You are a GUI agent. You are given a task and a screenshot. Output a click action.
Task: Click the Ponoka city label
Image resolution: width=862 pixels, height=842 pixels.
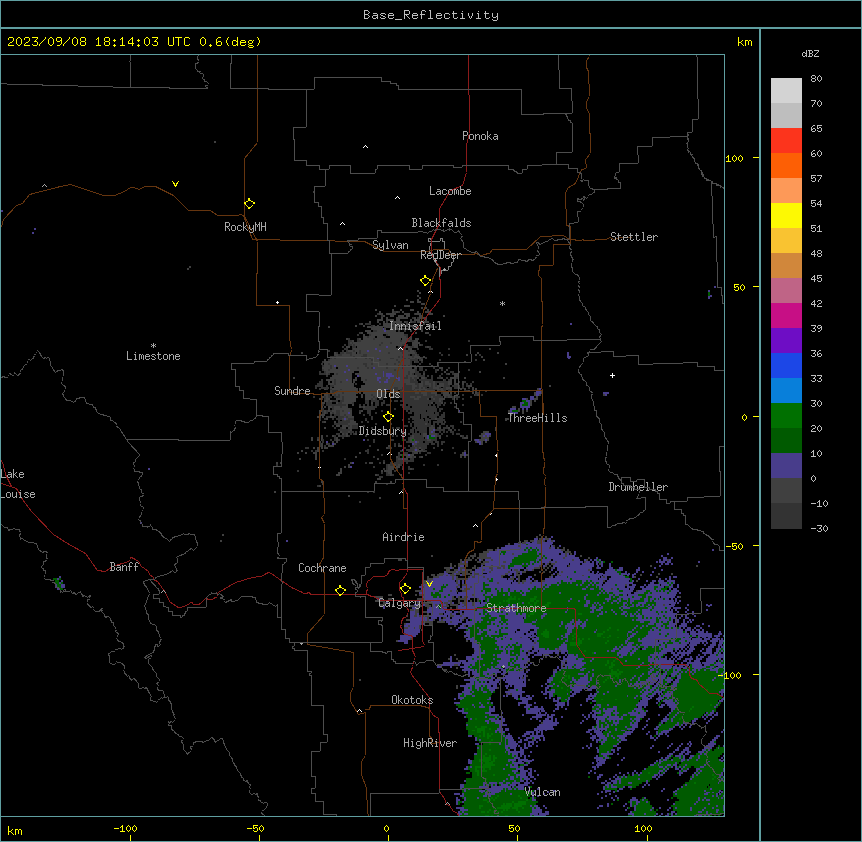(x=480, y=136)
